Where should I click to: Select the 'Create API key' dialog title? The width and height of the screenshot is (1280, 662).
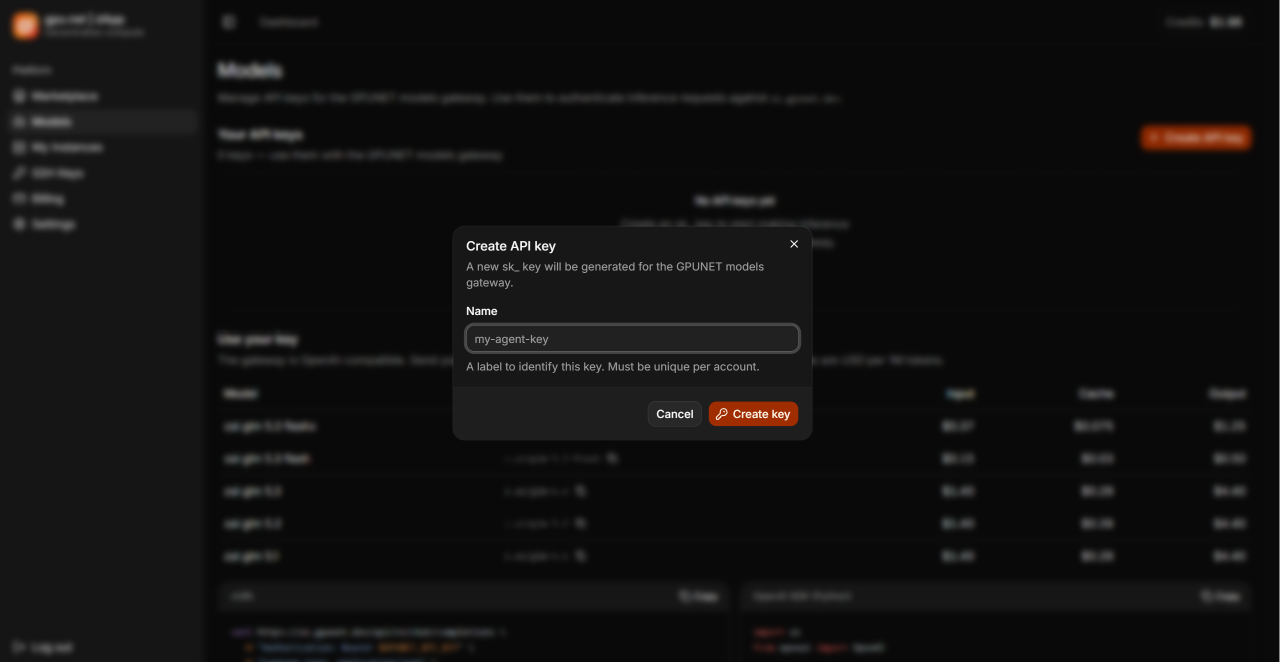[511, 246]
